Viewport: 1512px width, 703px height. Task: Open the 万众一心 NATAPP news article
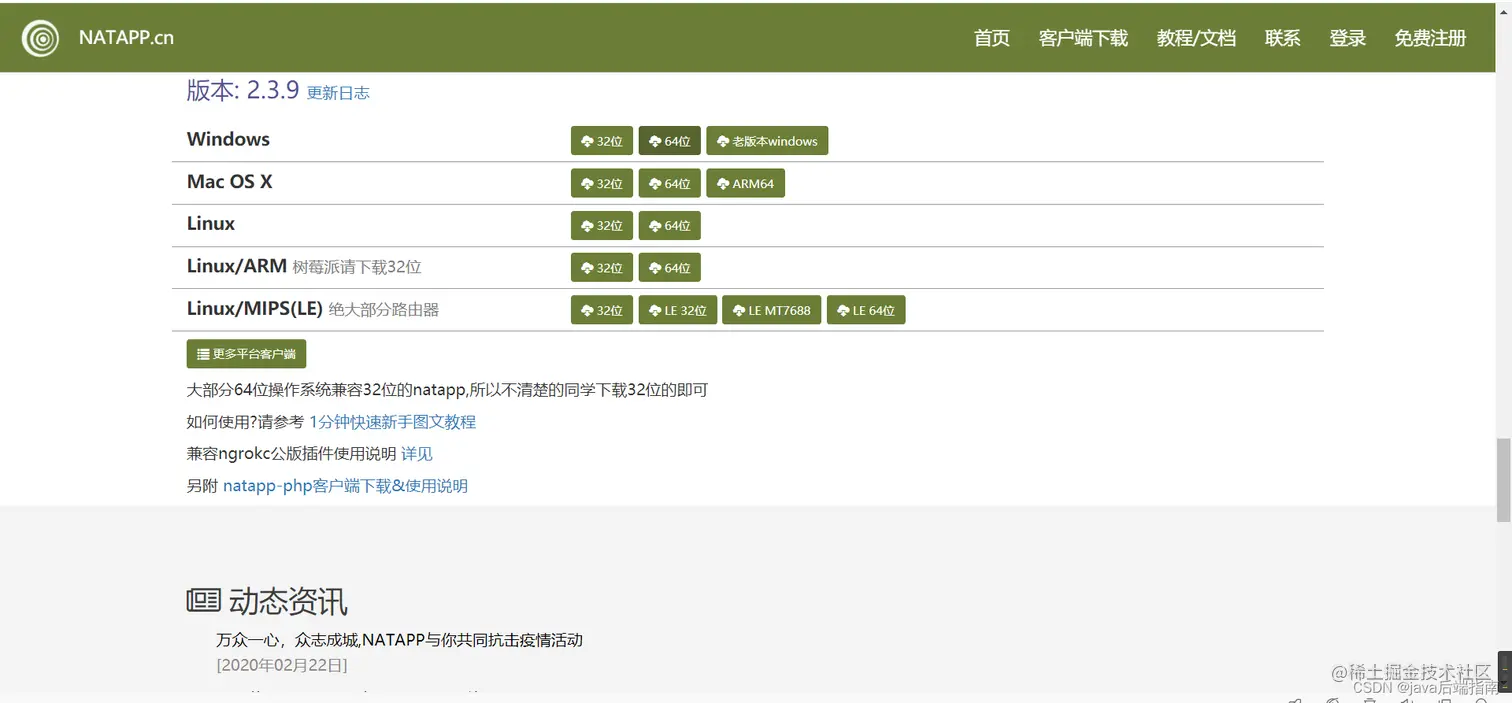(399, 640)
